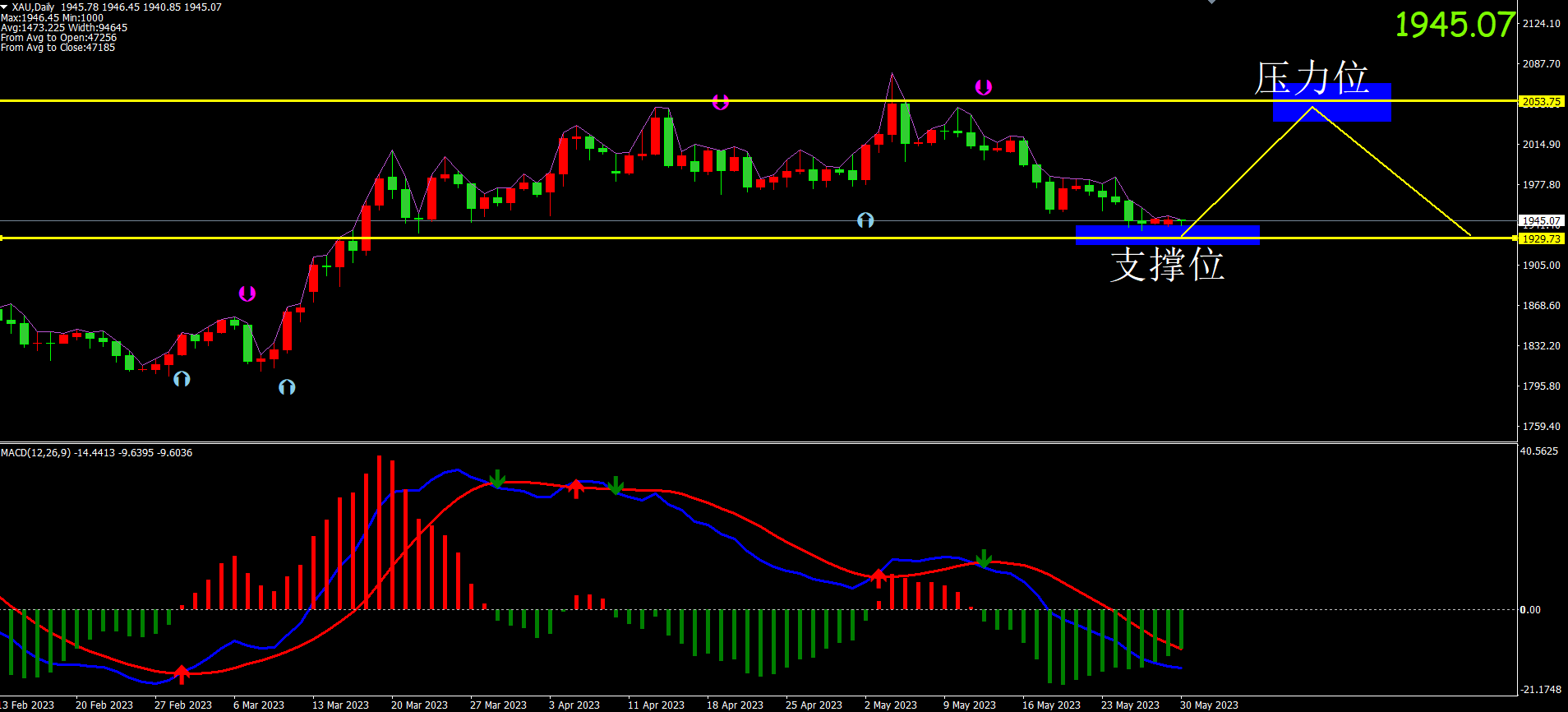Click the gray chart shift marker on top edge

tap(1211, 2)
